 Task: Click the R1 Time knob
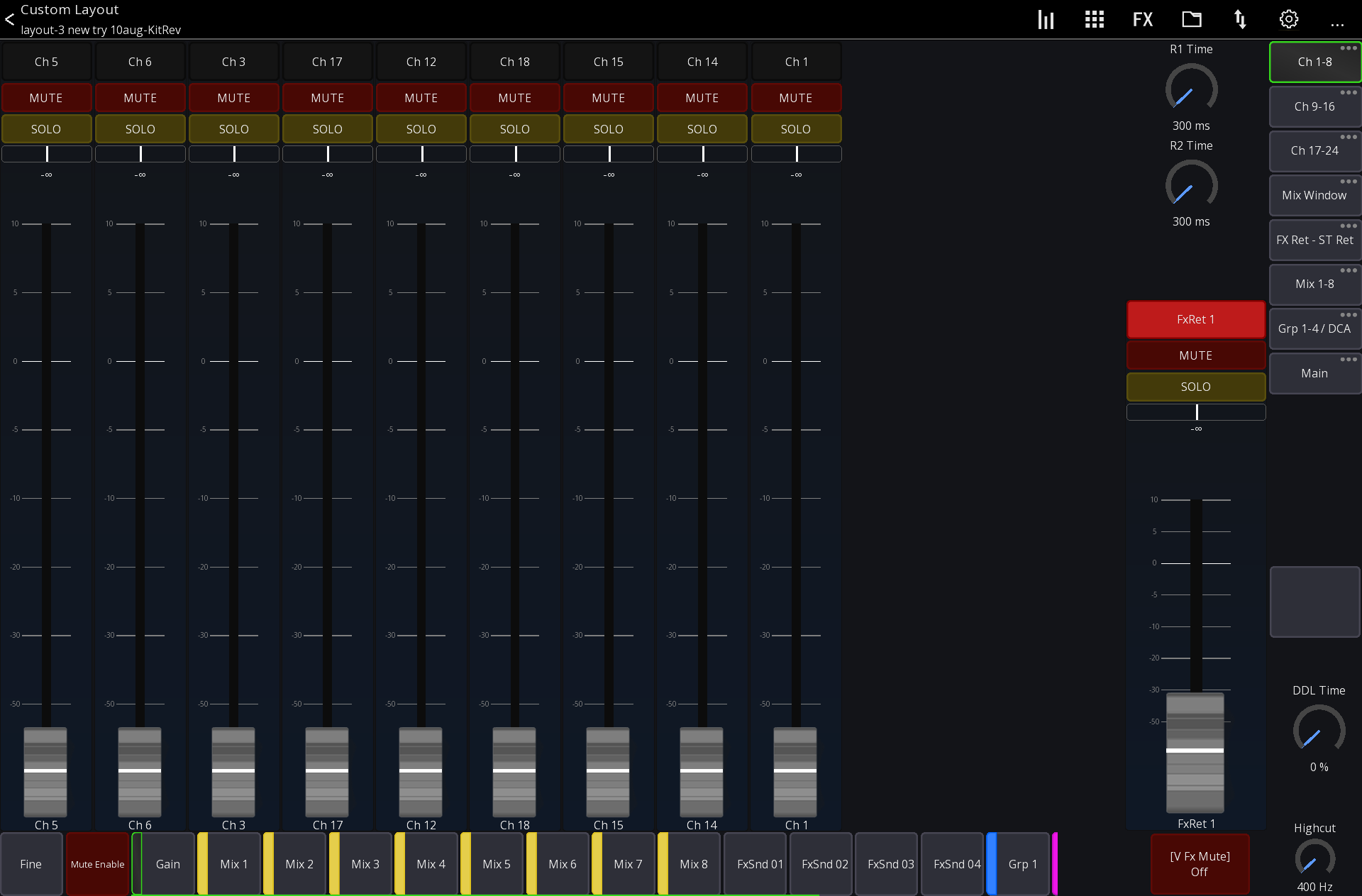[x=1191, y=89]
